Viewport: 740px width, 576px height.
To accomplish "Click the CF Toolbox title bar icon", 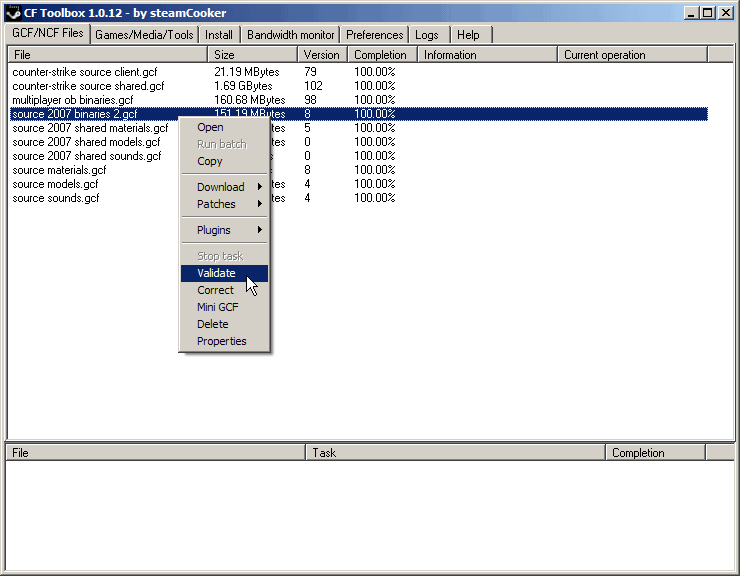I will point(13,13).
